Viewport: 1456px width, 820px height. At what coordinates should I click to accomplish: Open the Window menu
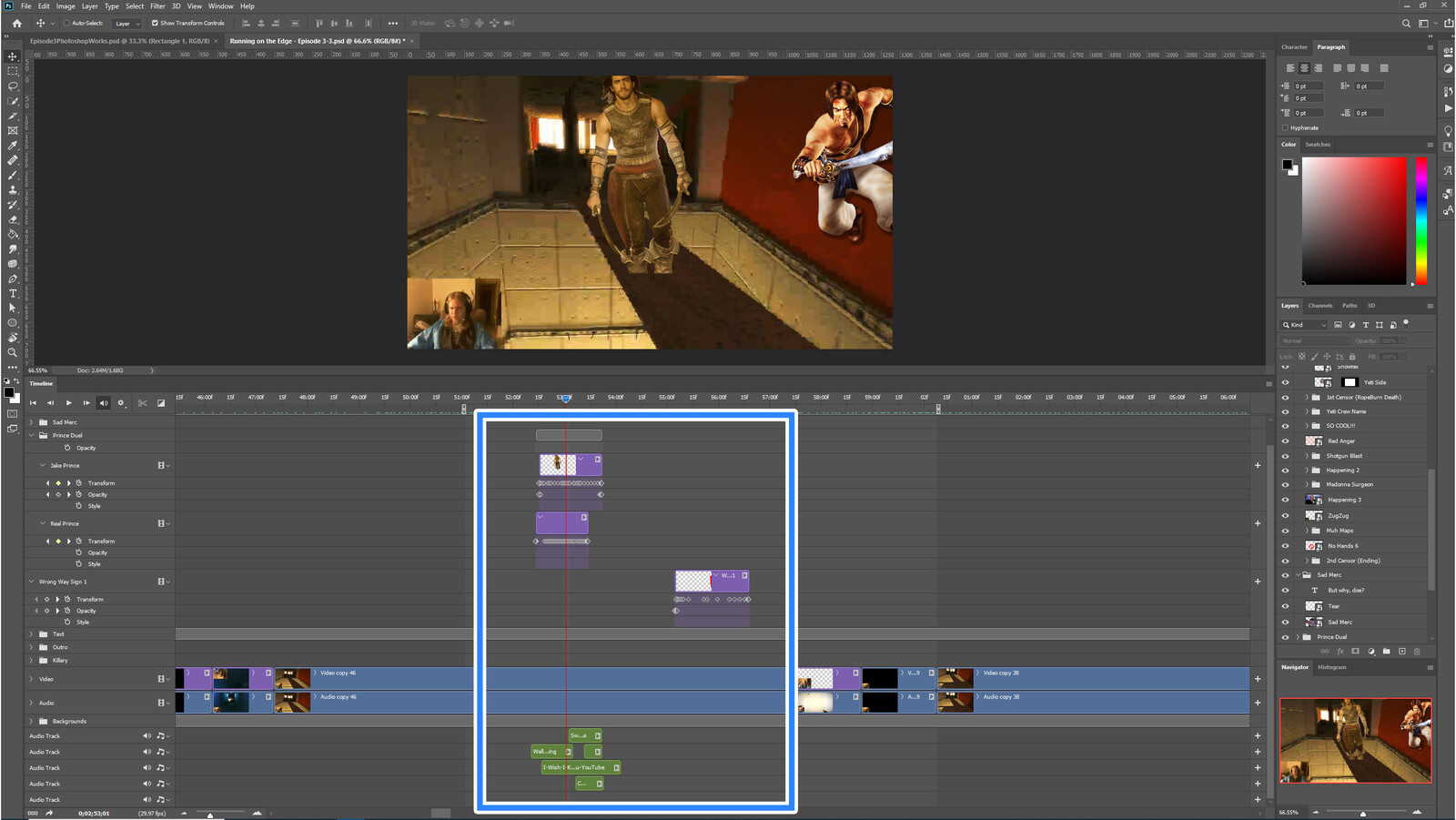coord(221,6)
